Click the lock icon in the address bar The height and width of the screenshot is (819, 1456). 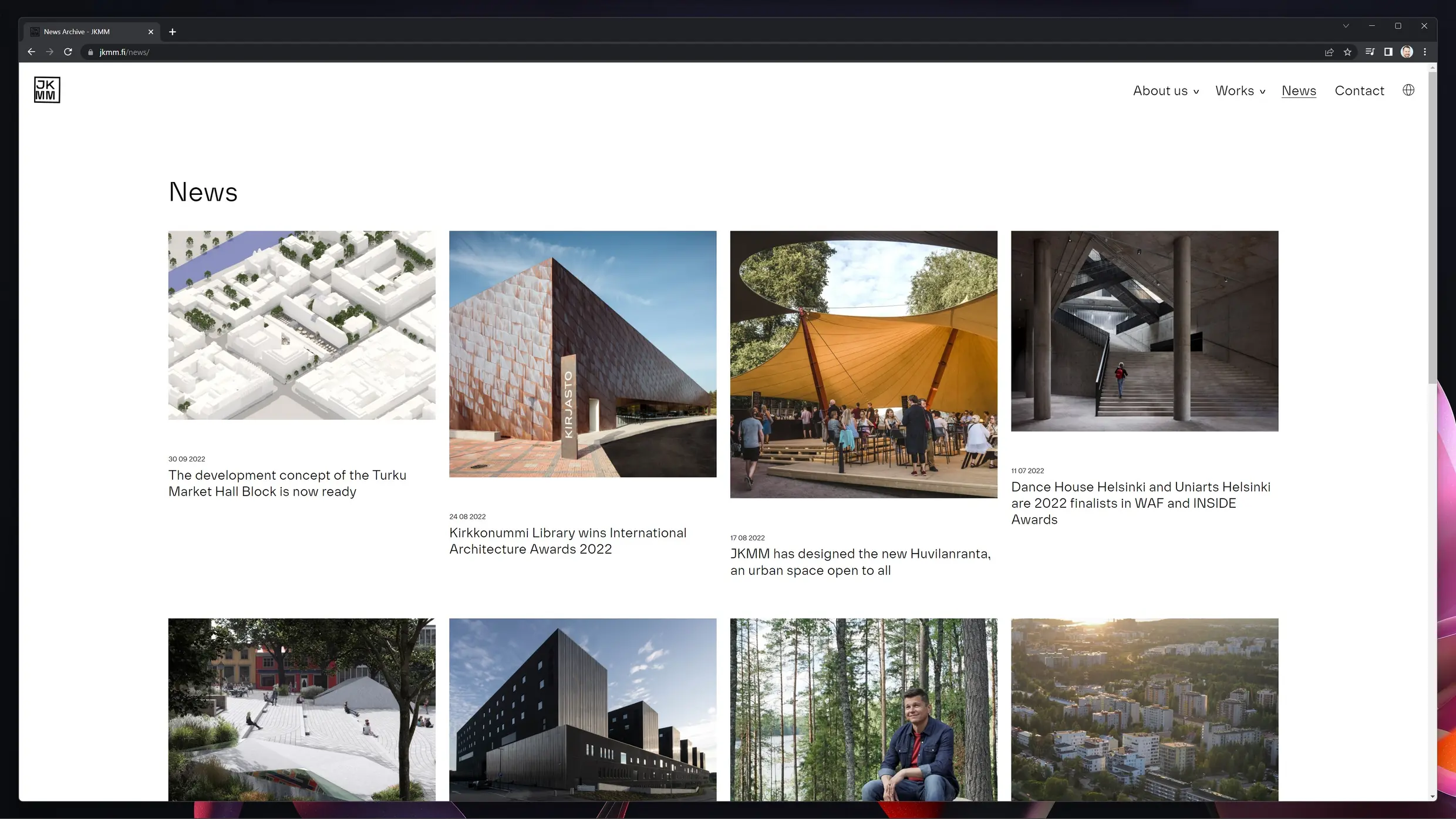(x=90, y=52)
